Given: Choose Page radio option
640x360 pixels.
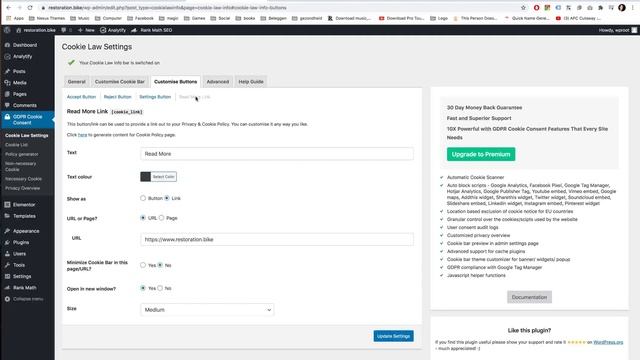Looking at the screenshot, I should point(162,218).
